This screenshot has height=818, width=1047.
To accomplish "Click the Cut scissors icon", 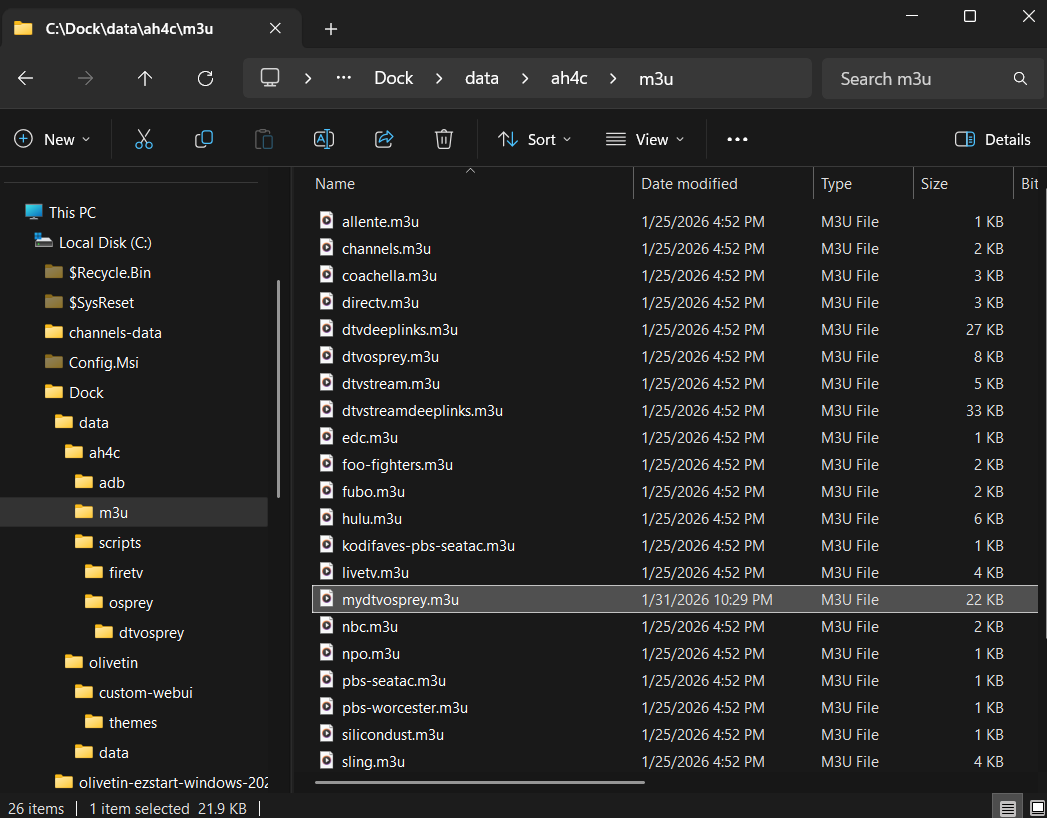I will [x=144, y=140].
